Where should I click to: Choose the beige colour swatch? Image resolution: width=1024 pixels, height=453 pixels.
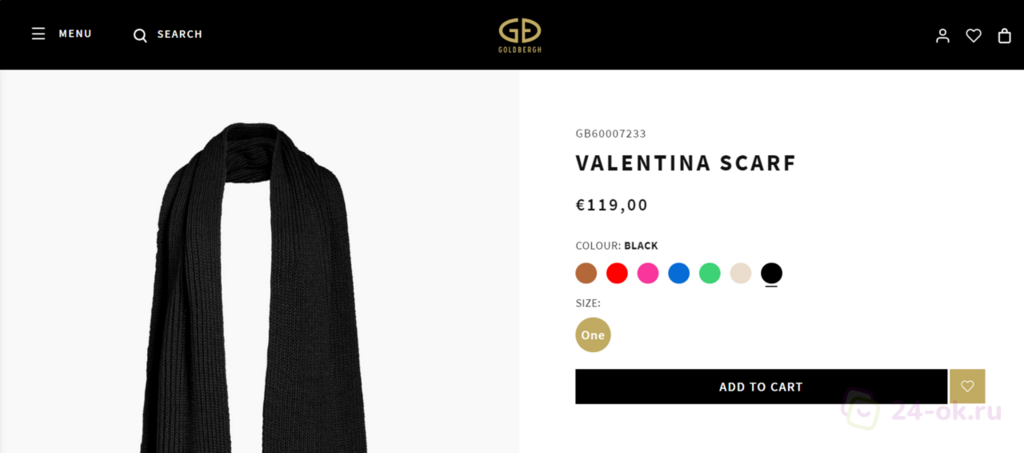click(x=741, y=273)
